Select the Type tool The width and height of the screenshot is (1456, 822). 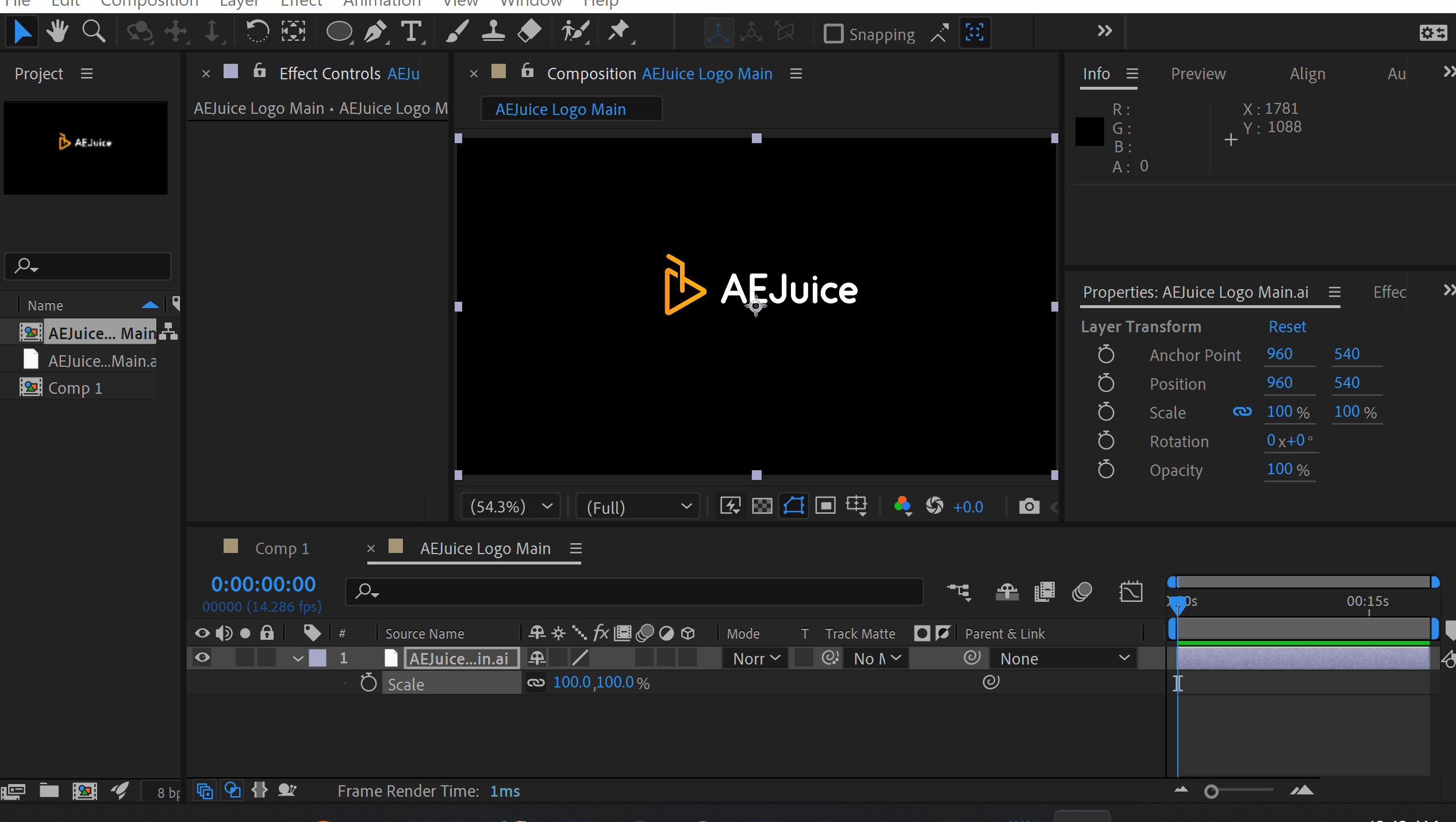click(412, 31)
